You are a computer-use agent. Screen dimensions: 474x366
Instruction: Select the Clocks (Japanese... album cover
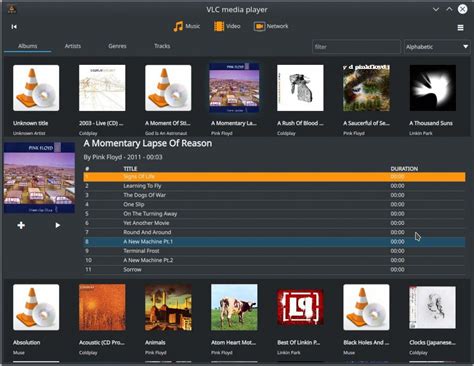tap(433, 307)
